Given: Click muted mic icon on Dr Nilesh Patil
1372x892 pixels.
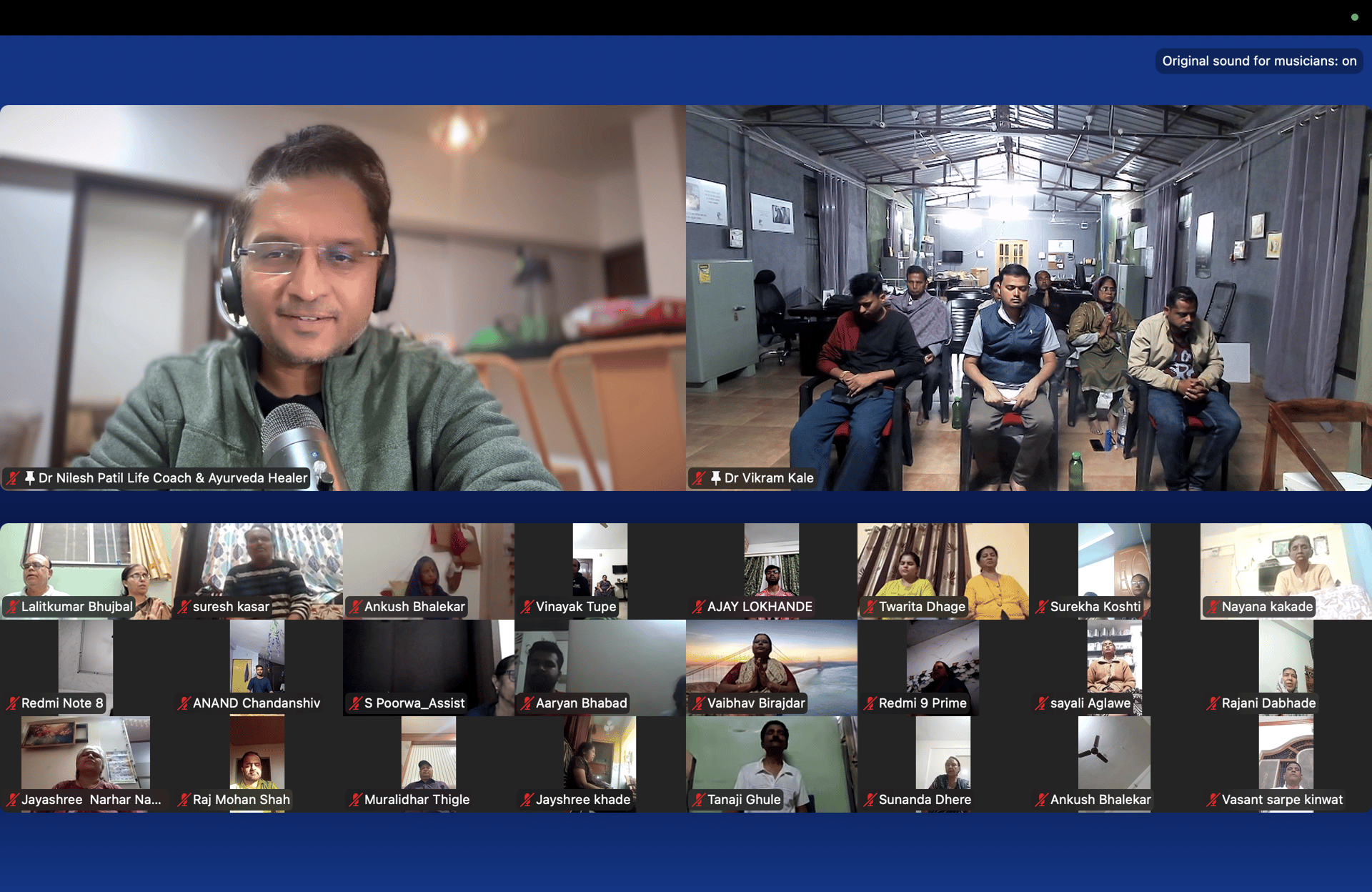Looking at the screenshot, I should (x=13, y=477).
